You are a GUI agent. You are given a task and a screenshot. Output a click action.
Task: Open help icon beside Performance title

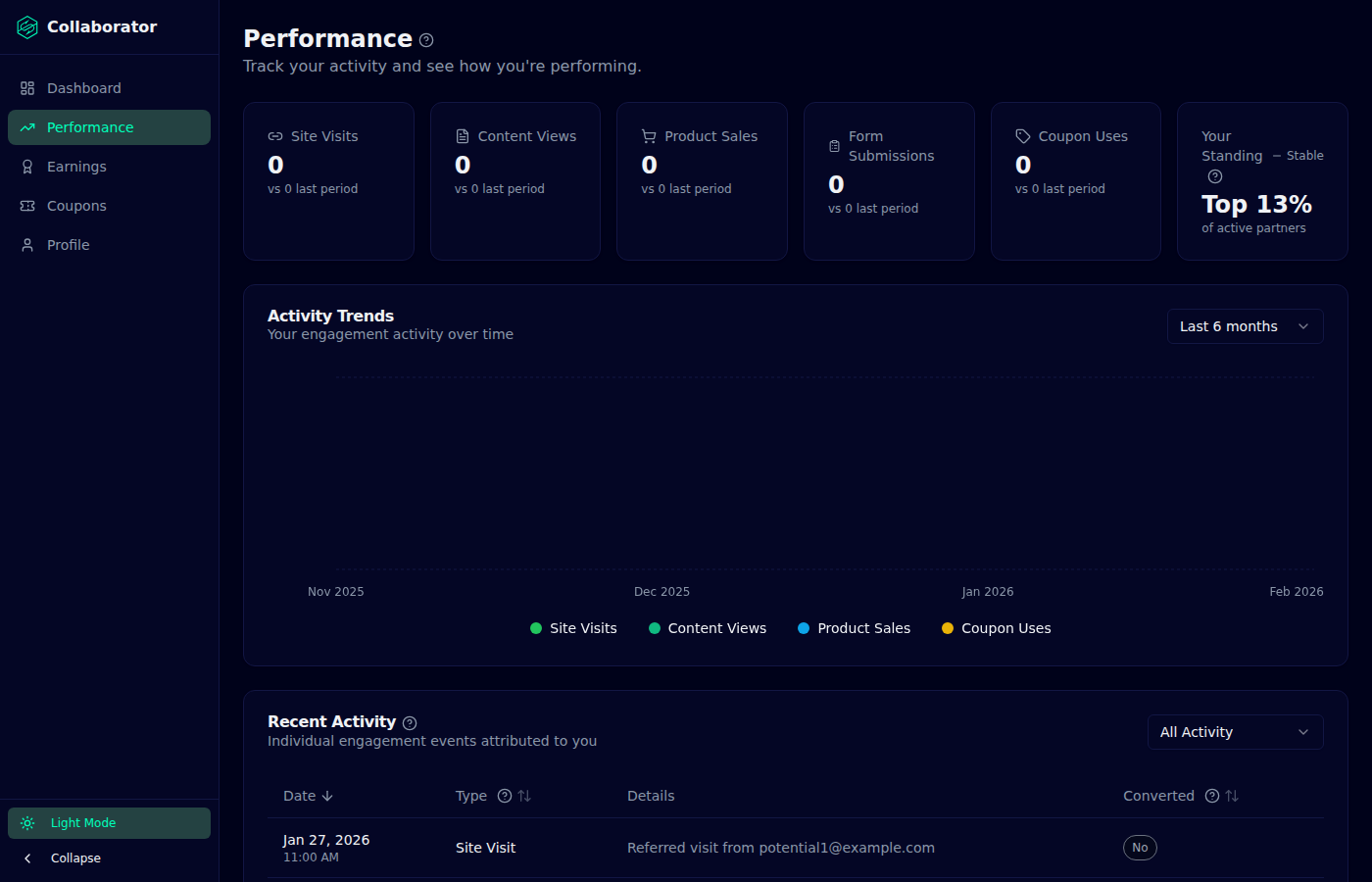click(x=426, y=40)
